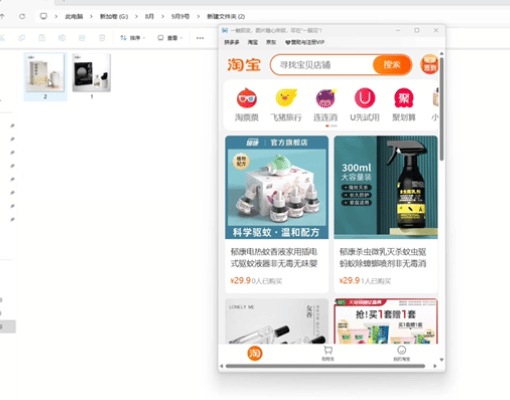This screenshot has width=510, height=400.
Task: Focus the 寻找宝贝店铺 search field
Action: click(x=323, y=65)
